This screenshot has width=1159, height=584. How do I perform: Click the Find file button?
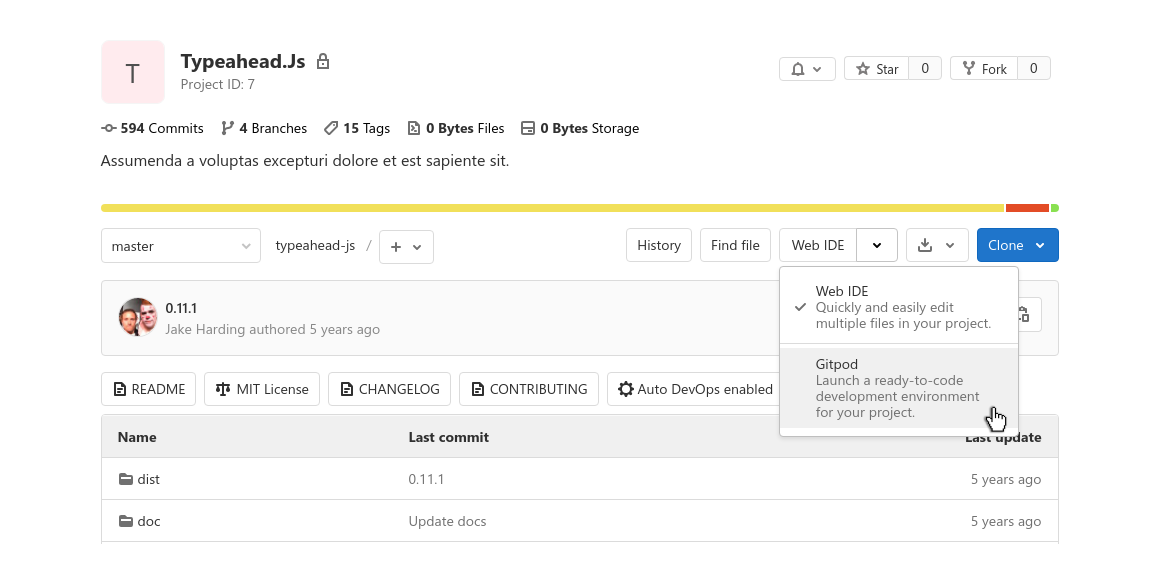point(735,245)
